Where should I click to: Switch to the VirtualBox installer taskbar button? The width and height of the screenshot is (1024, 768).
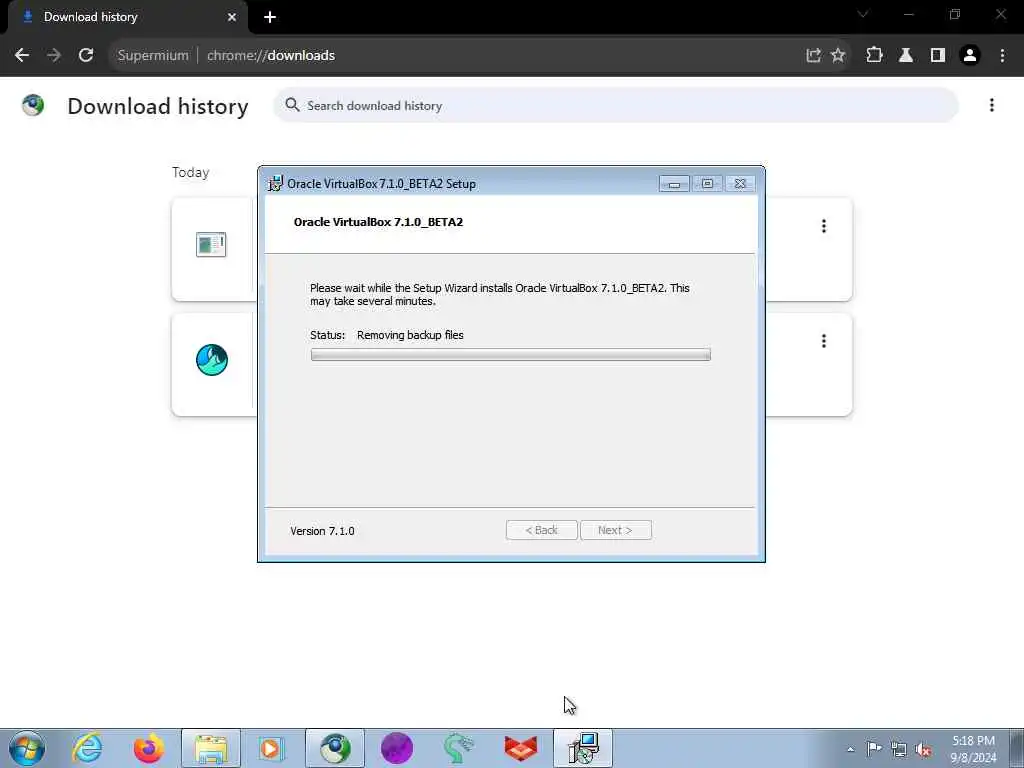[x=583, y=748]
